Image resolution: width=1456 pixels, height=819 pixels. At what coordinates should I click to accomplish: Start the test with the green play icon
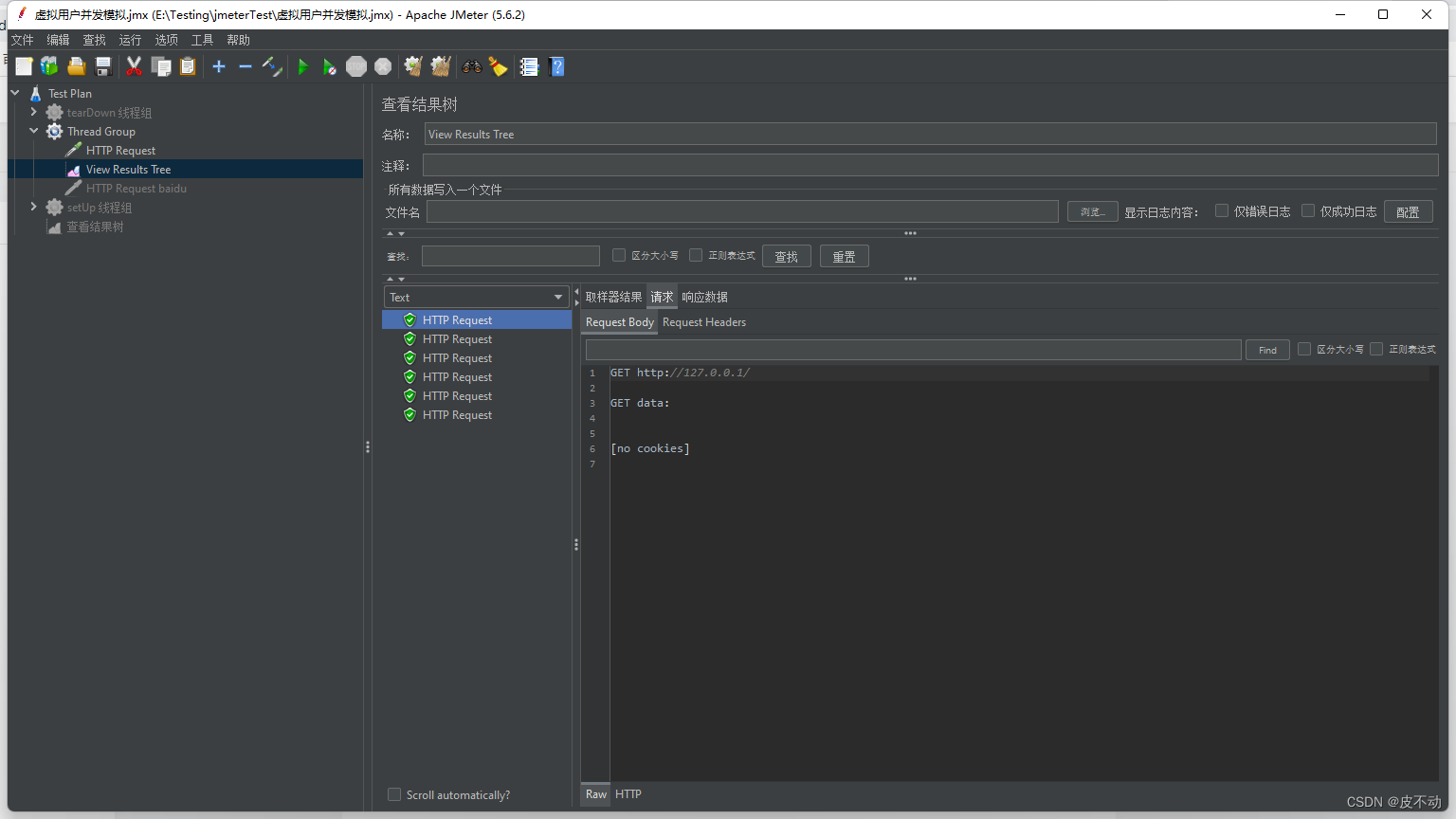pyautogui.click(x=302, y=66)
